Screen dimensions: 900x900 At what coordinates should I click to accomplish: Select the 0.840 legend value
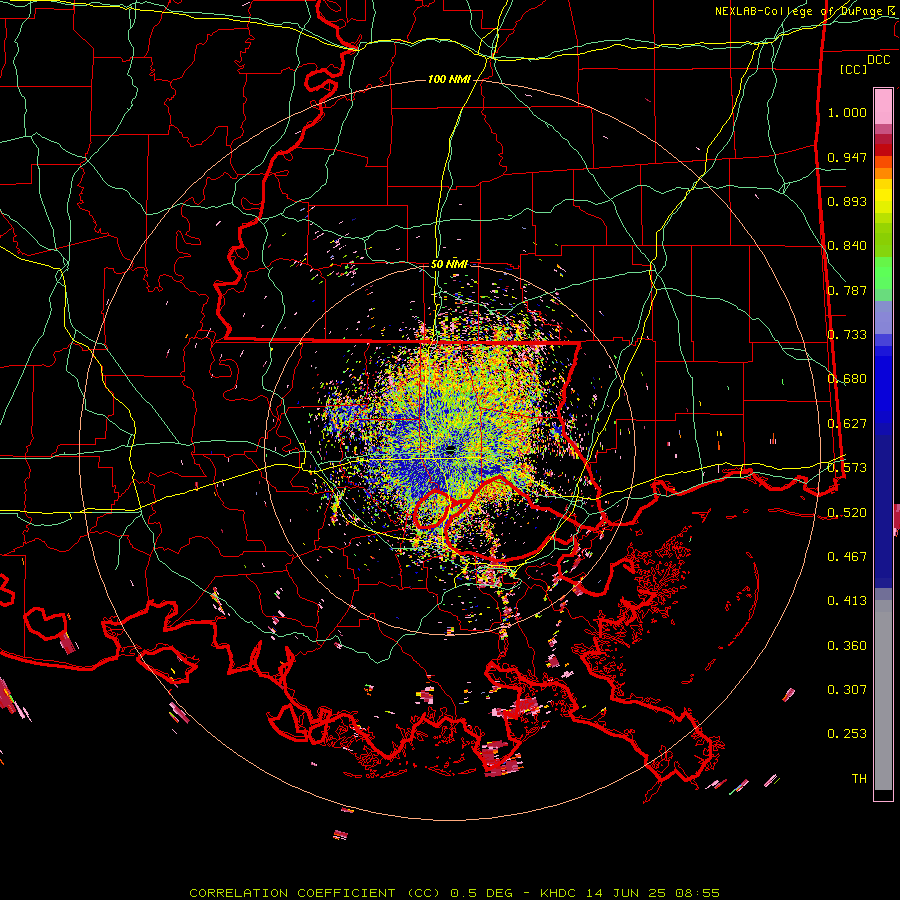tap(847, 246)
